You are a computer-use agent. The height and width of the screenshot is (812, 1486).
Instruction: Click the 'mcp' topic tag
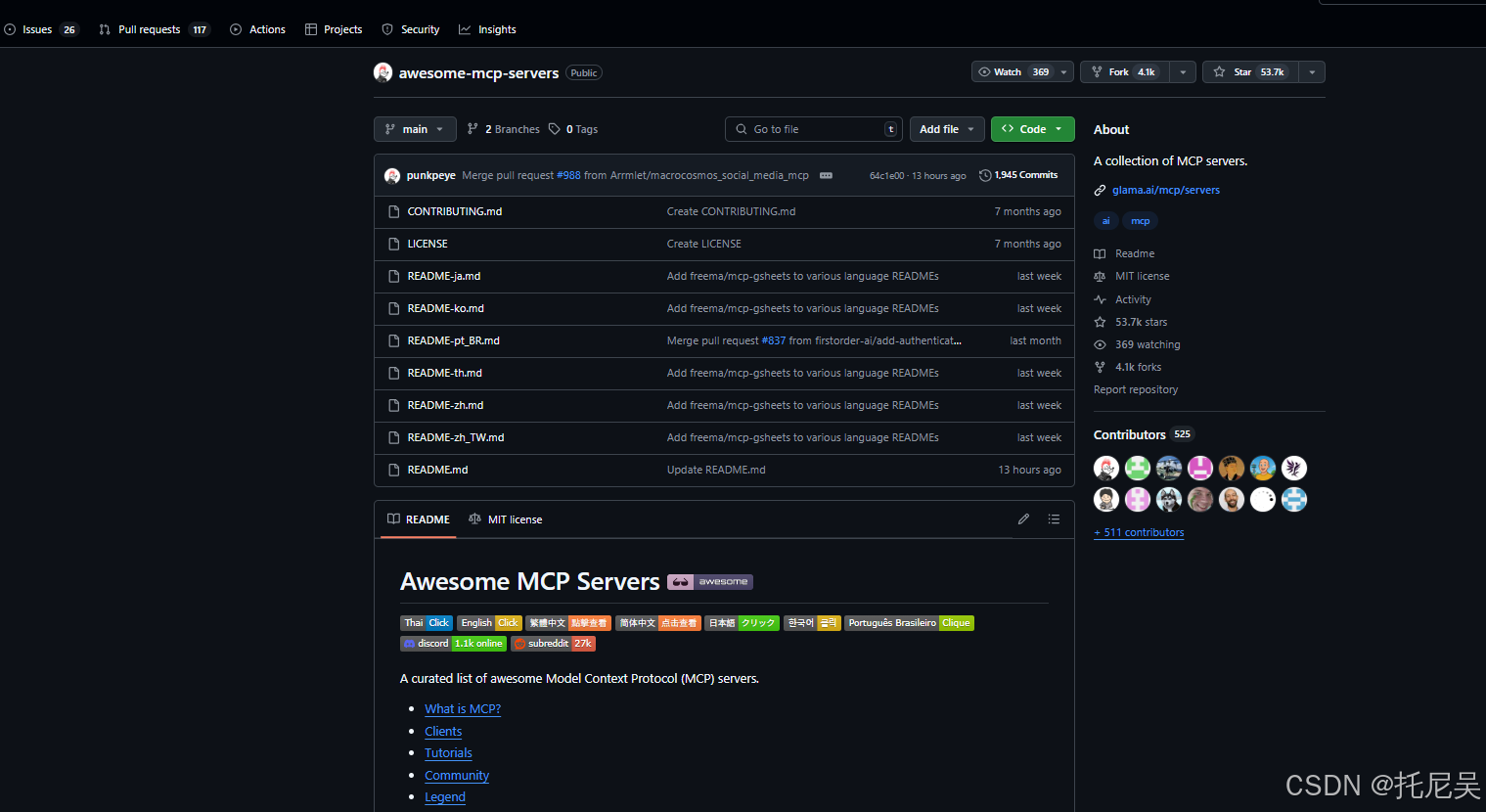point(1141,221)
